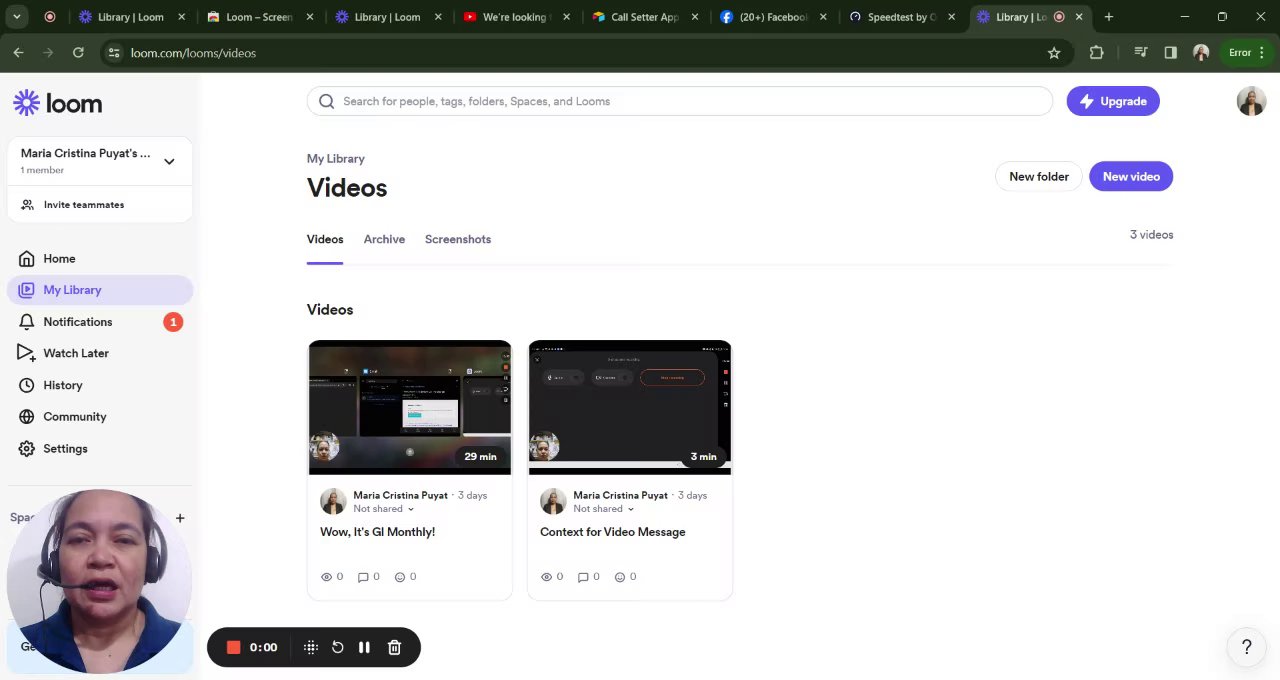Go back in the browser
This screenshot has height=680, width=1280.
[x=18, y=53]
